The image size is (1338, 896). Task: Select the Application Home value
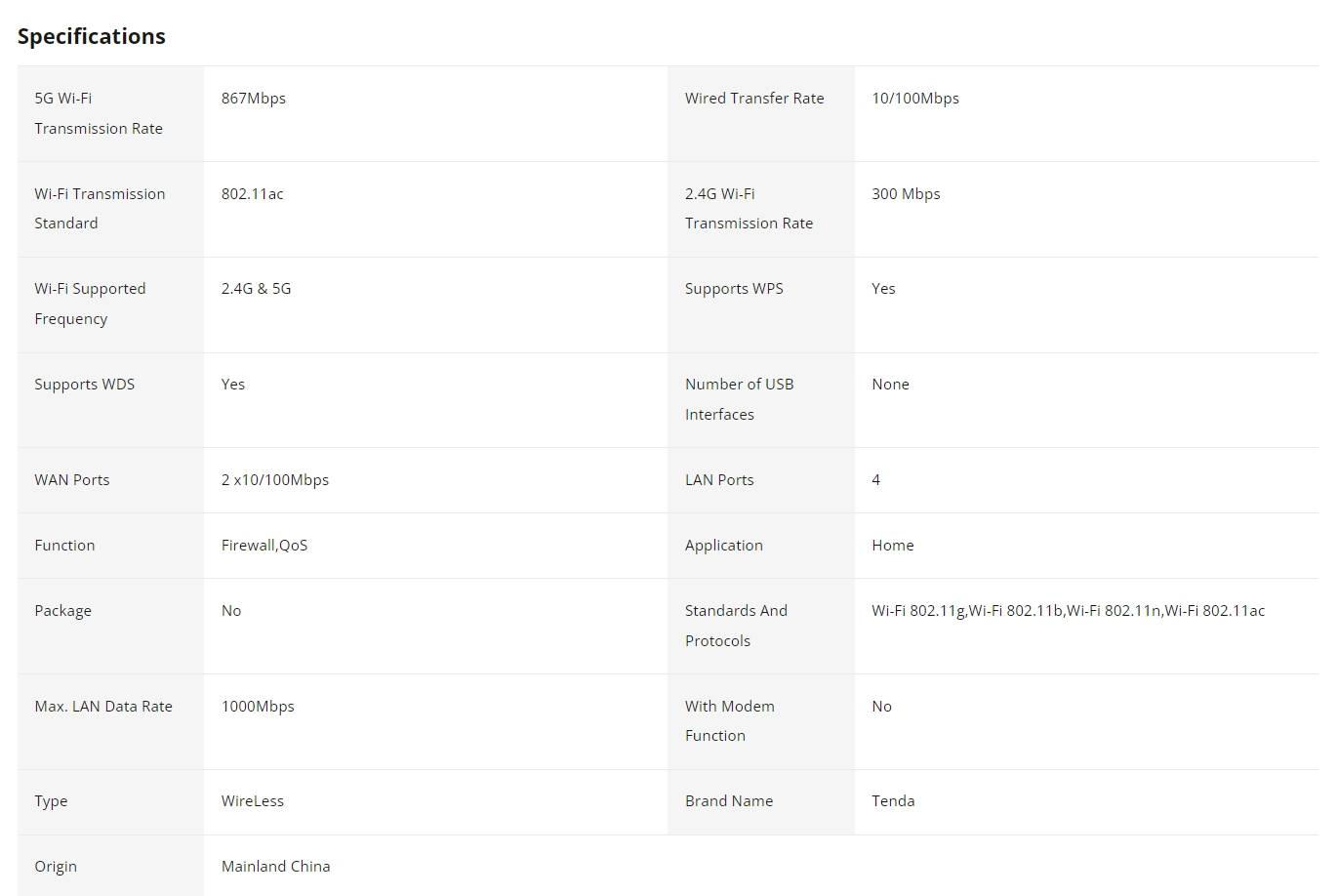pos(893,546)
